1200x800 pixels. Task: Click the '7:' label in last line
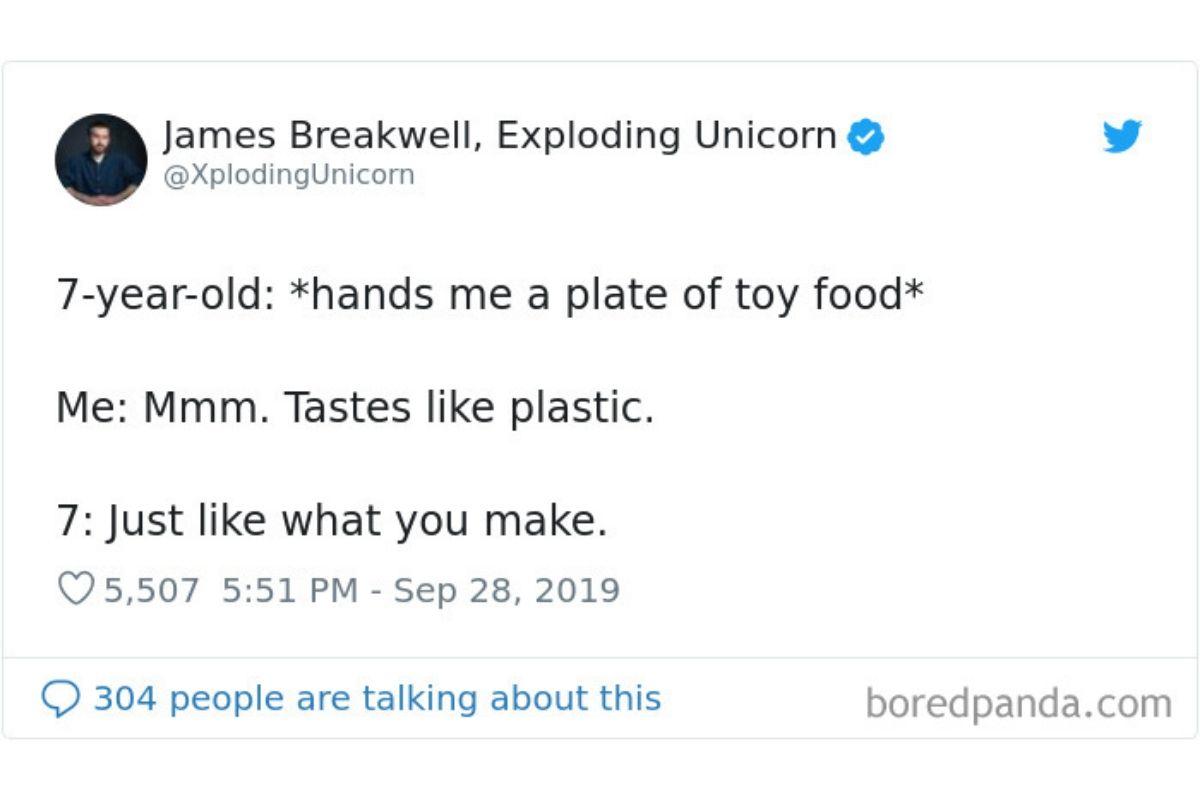click(x=73, y=521)
